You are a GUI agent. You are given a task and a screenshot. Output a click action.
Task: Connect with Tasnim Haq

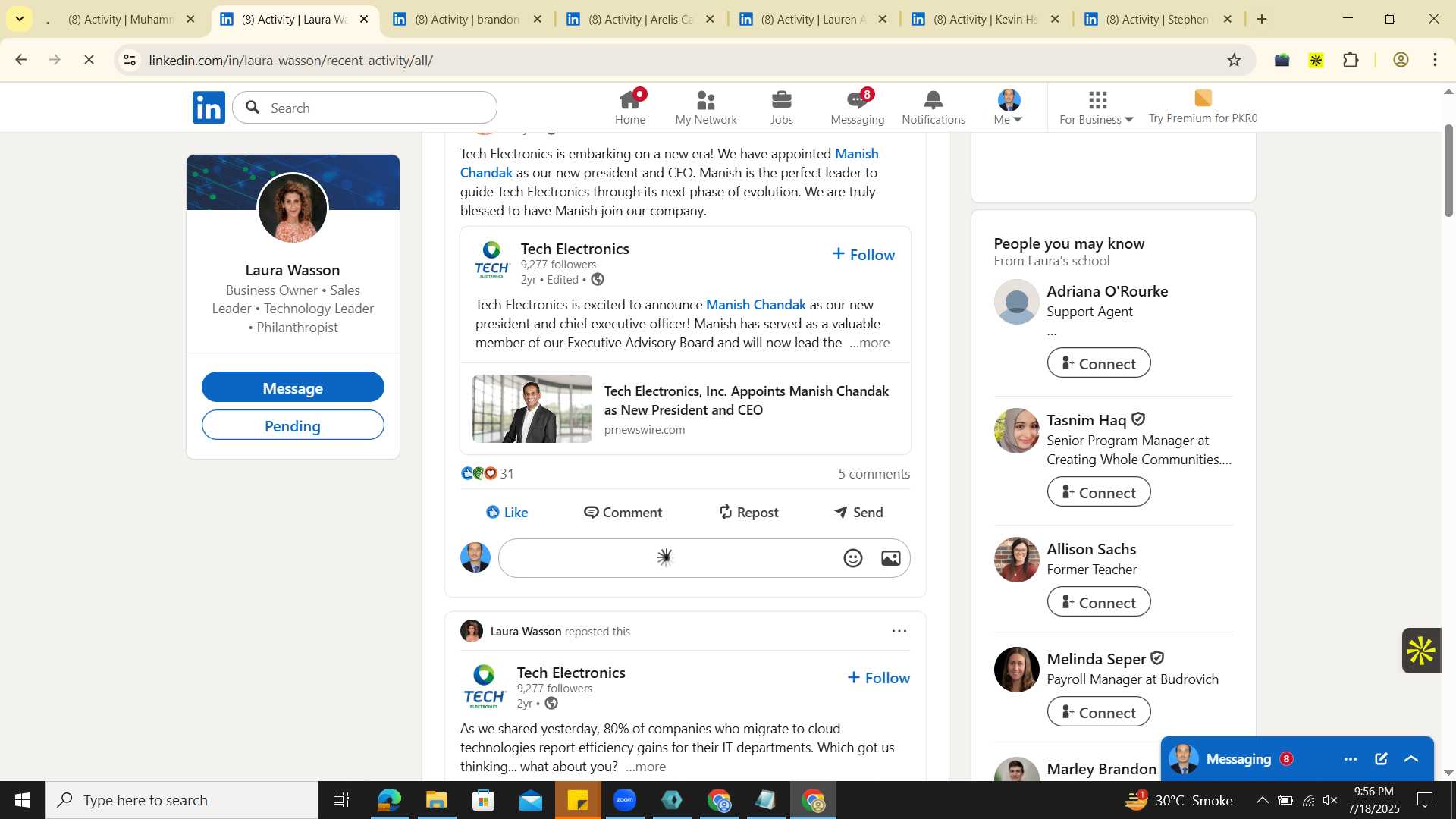coord(1098,492)
